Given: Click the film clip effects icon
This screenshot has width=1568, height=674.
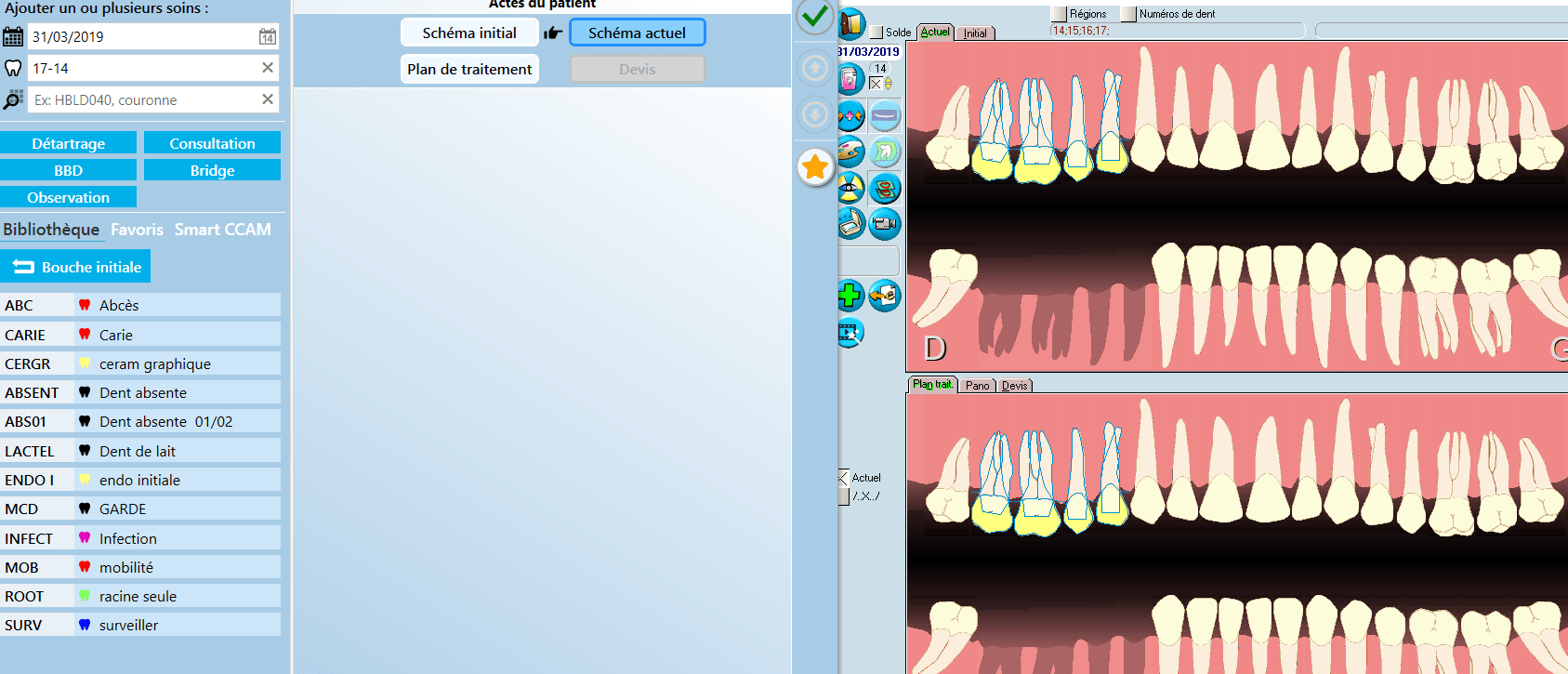Looking at the screenshot, I should click(x=850, y=332).
